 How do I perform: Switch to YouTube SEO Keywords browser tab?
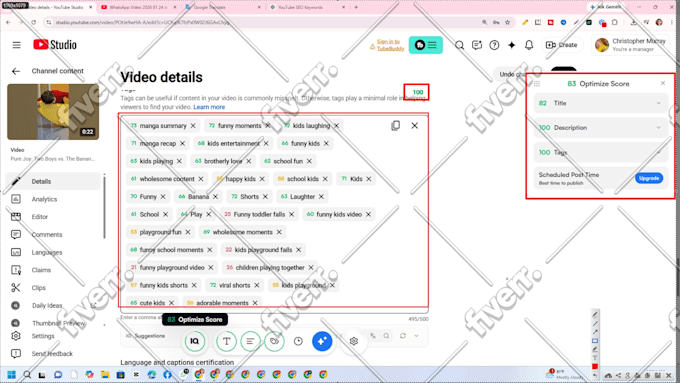(307, 7)
